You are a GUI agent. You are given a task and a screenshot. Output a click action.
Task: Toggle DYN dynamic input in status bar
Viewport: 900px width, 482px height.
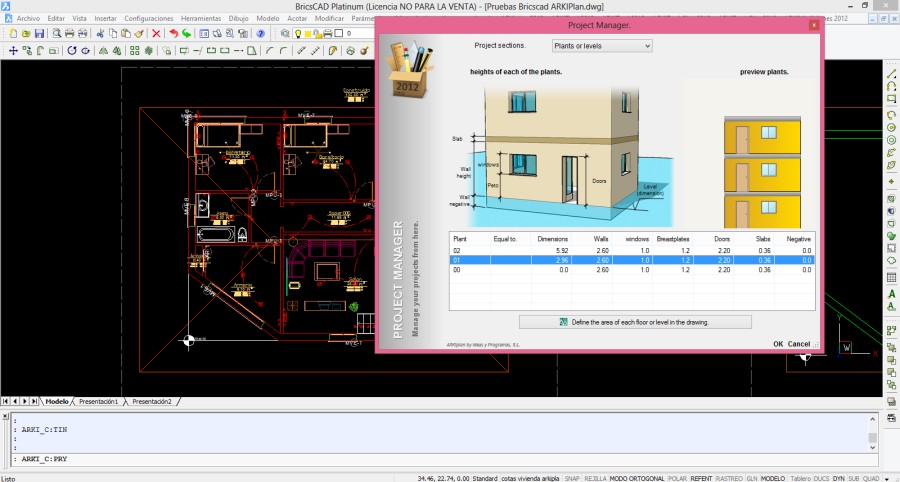point(839,478)
